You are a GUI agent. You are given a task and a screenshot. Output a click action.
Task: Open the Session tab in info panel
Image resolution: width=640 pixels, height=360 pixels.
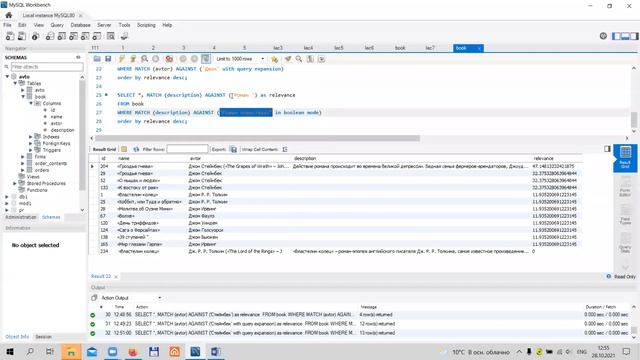point(43,337)
